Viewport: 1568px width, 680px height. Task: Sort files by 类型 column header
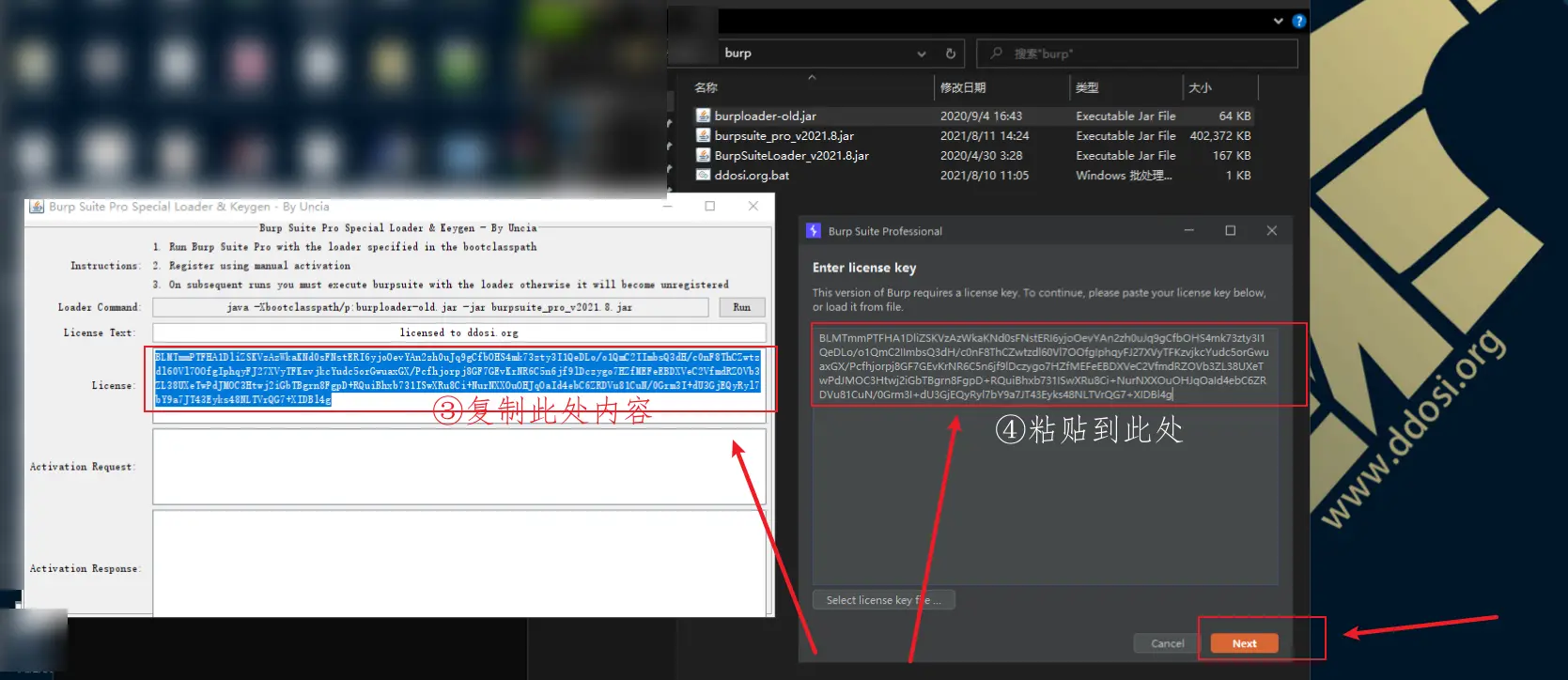[x=1087, y=87]
